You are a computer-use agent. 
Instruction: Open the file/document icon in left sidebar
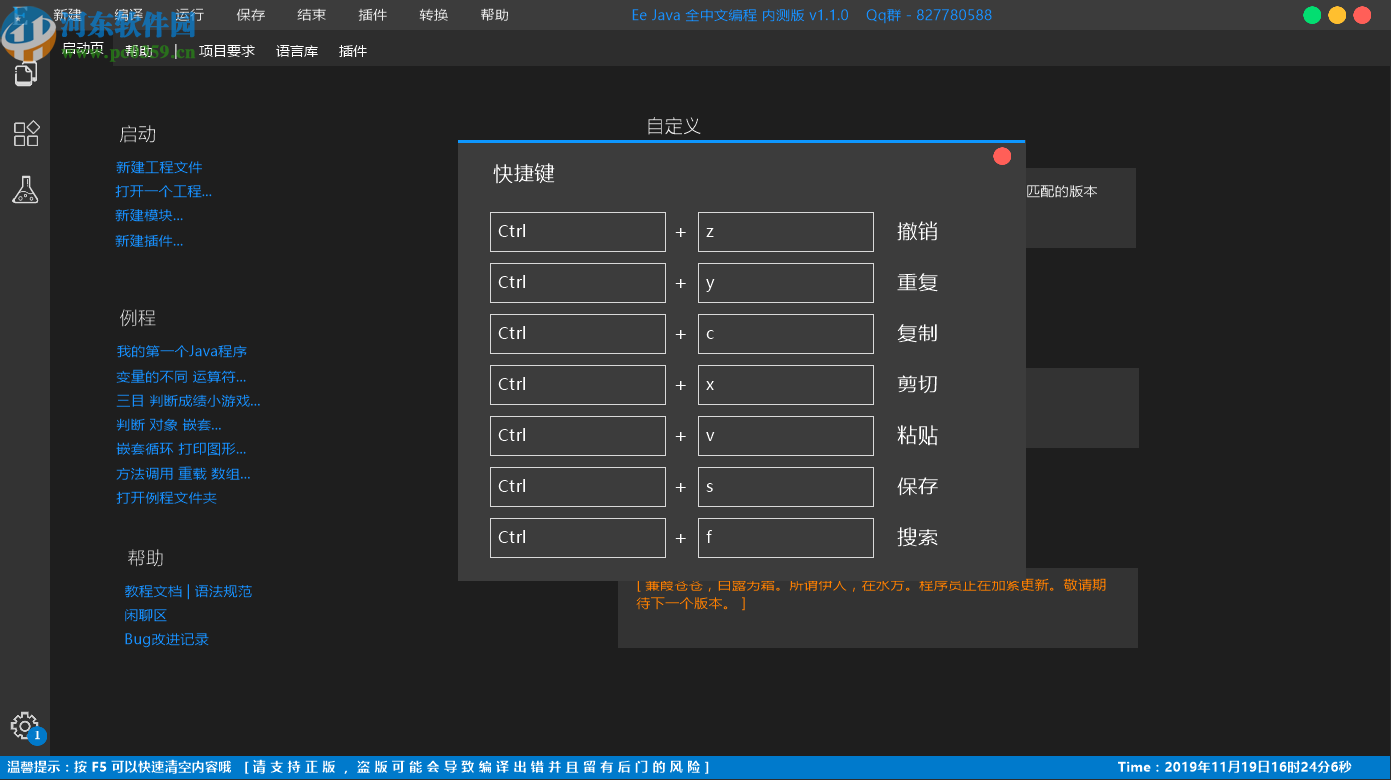point(24,72)
